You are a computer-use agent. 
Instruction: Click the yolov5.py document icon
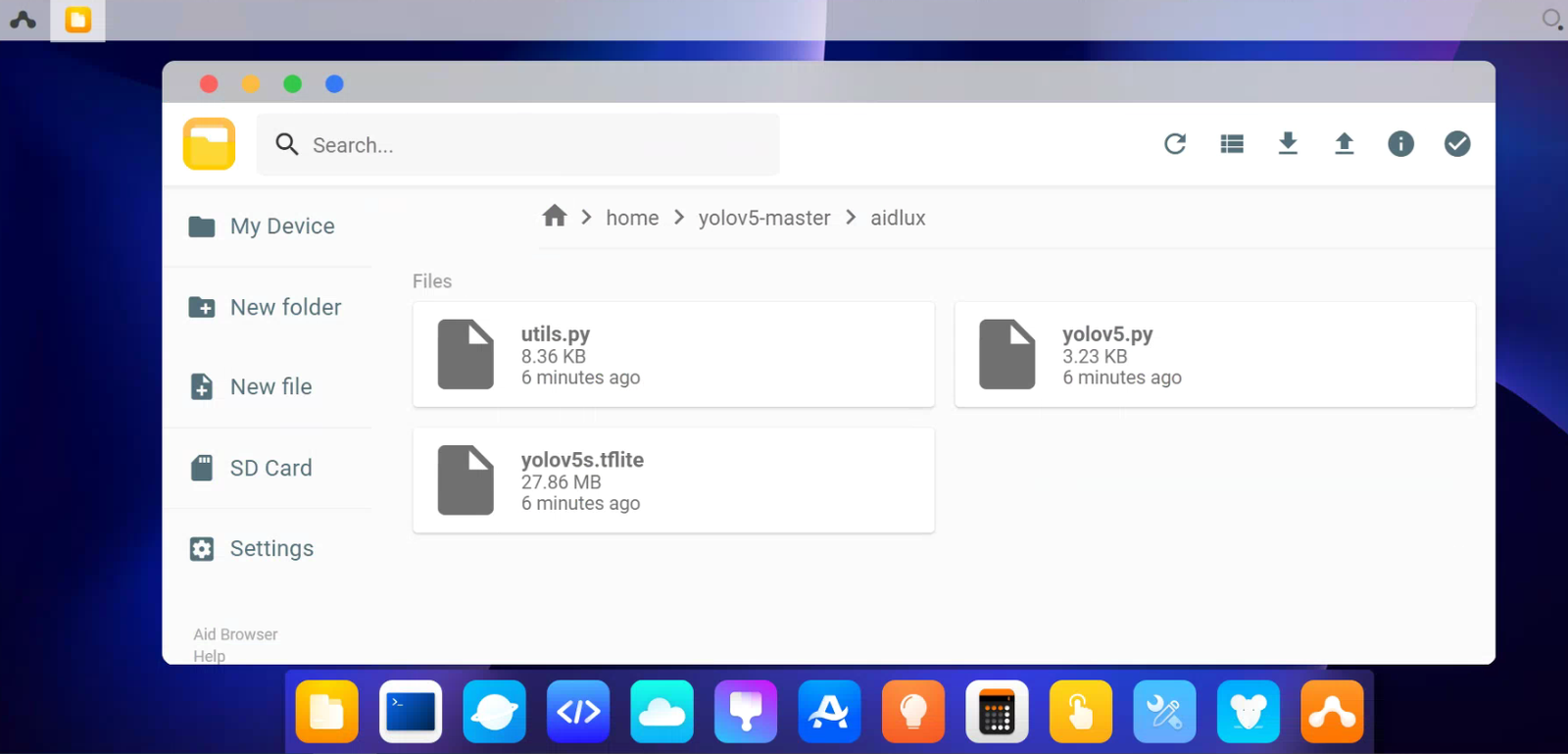(x=1006, y=354)
